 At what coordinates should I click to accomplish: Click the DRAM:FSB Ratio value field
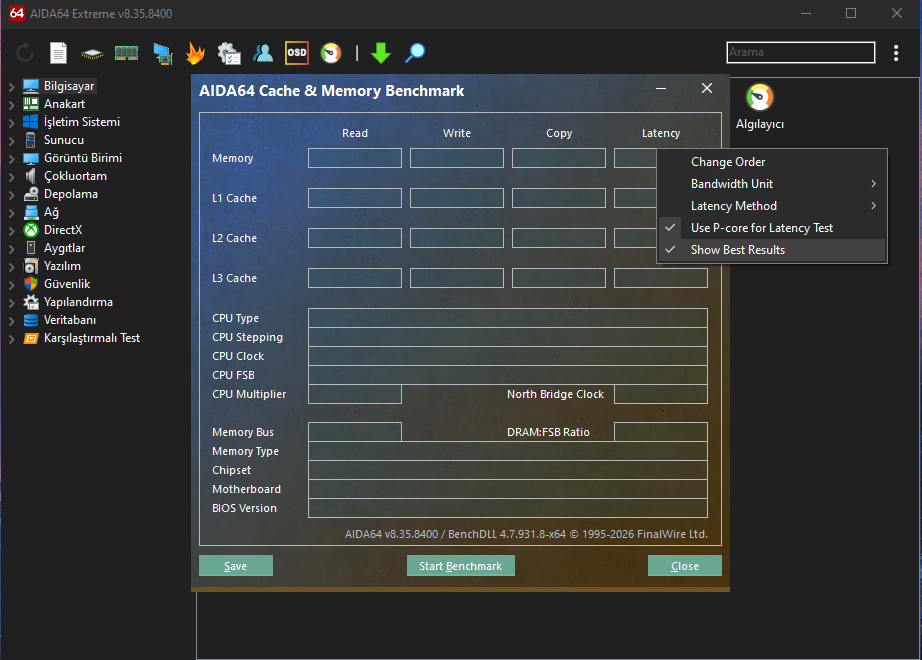(x=660, y=432)
